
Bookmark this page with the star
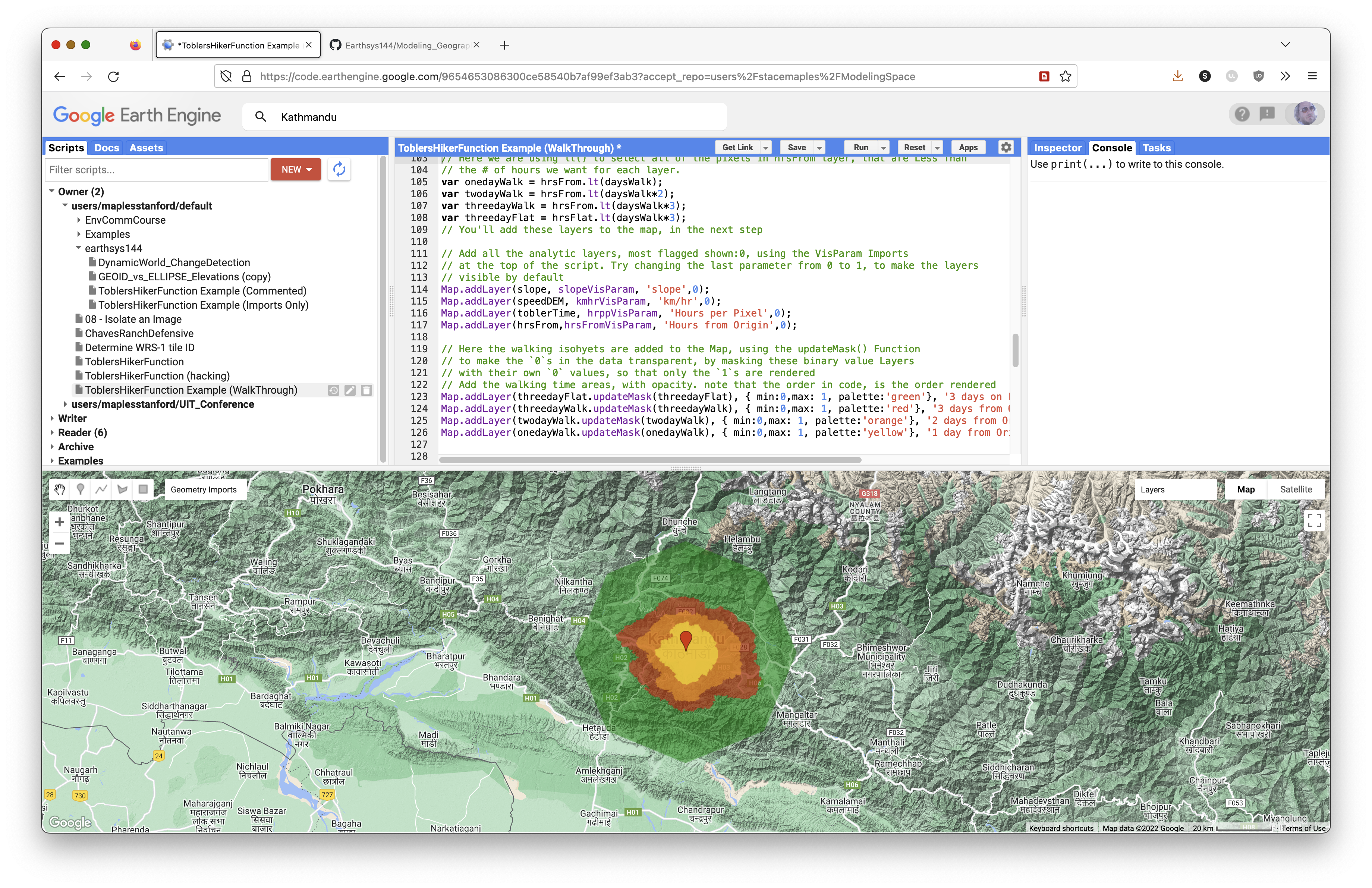[1065, 76]
